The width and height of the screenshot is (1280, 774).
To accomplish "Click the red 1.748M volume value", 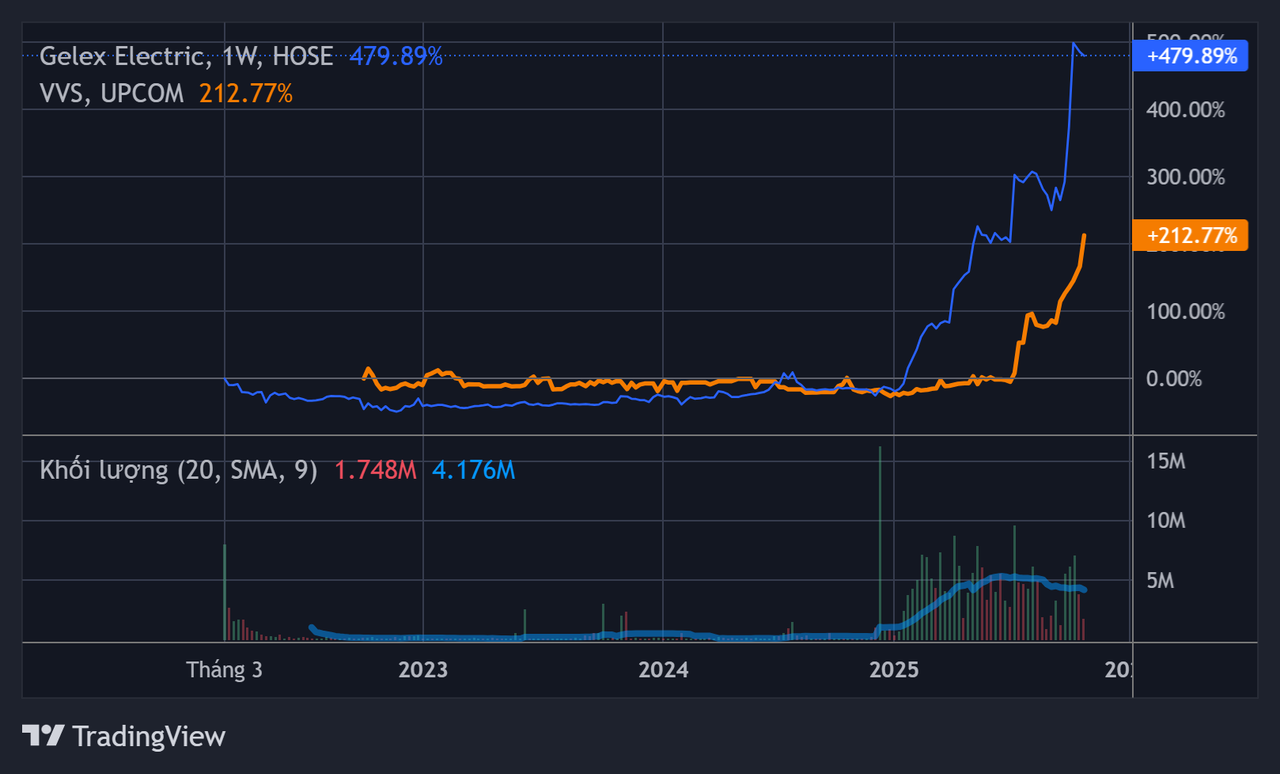I will click(x=375, y=470).
